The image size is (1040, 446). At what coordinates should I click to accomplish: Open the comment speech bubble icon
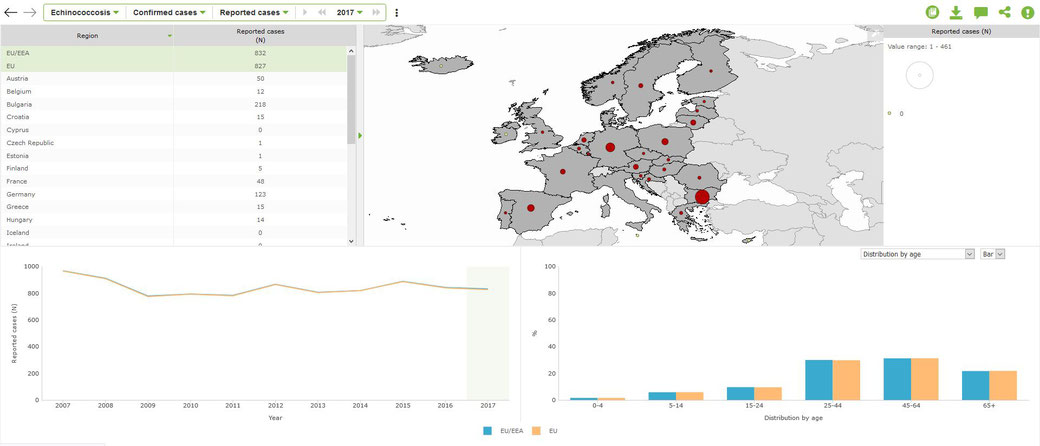tap(980, 13)
